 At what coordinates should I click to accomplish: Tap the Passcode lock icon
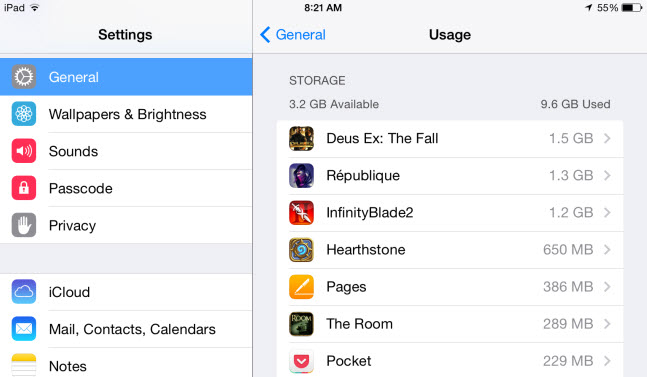tap(24, 188)
